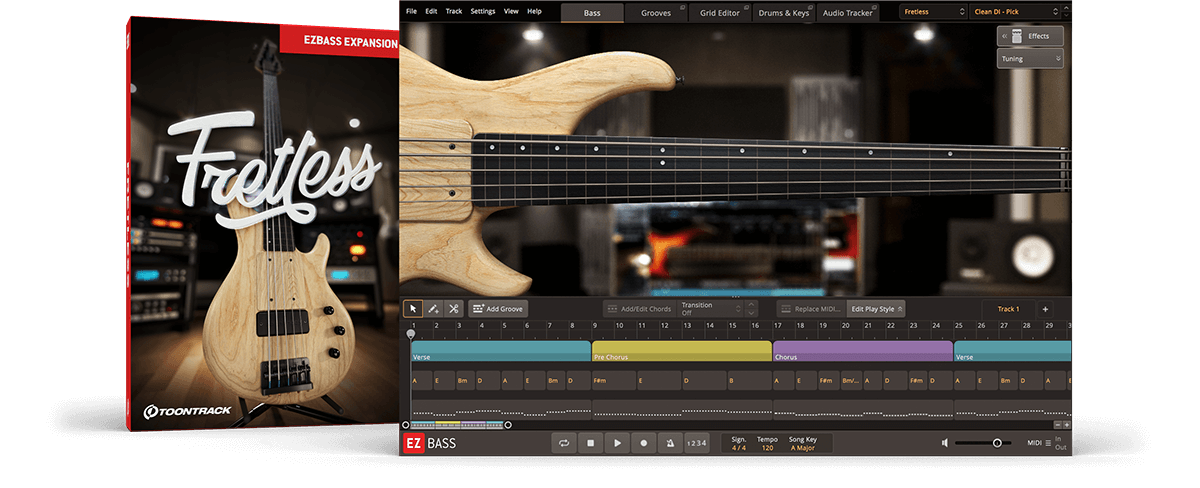The height and width of the screenshot is (488, 1200).
Task: Click the B chord under Pre Chorus
Action: [749, 381]
